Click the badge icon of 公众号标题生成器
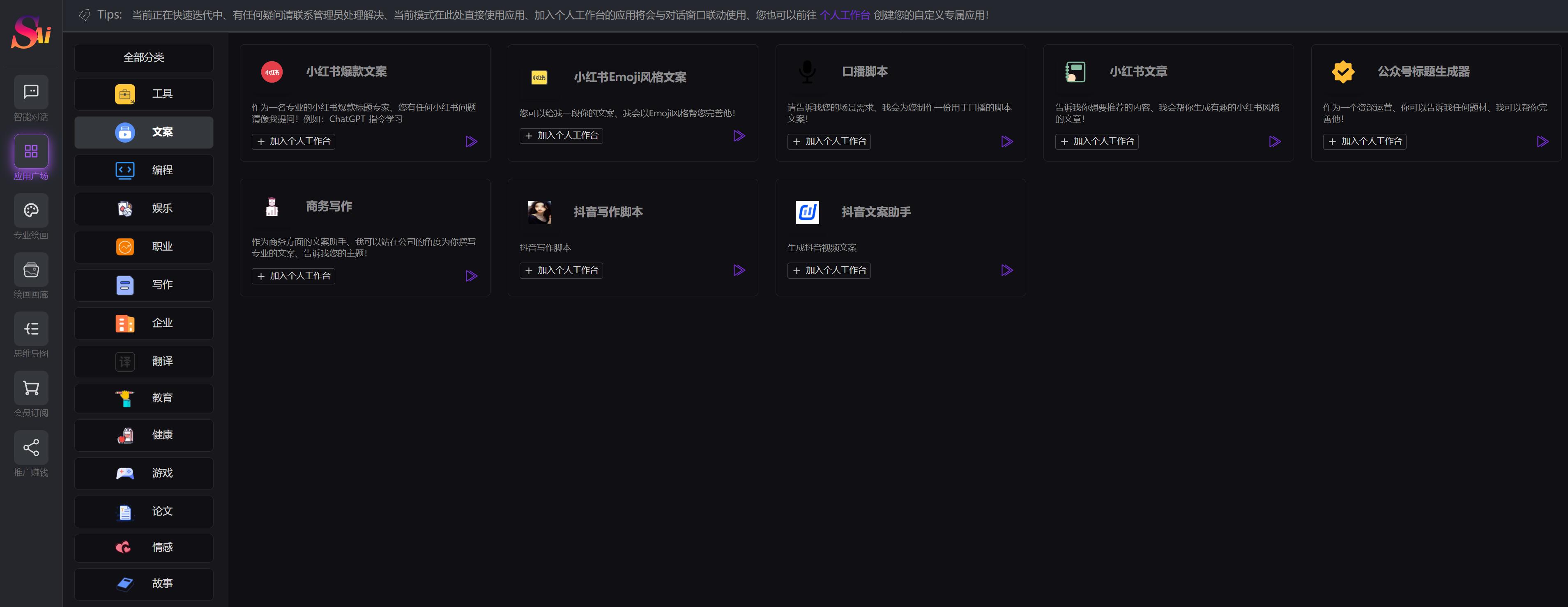The width and height of the screenshot is (1568, 607). 1343,72
